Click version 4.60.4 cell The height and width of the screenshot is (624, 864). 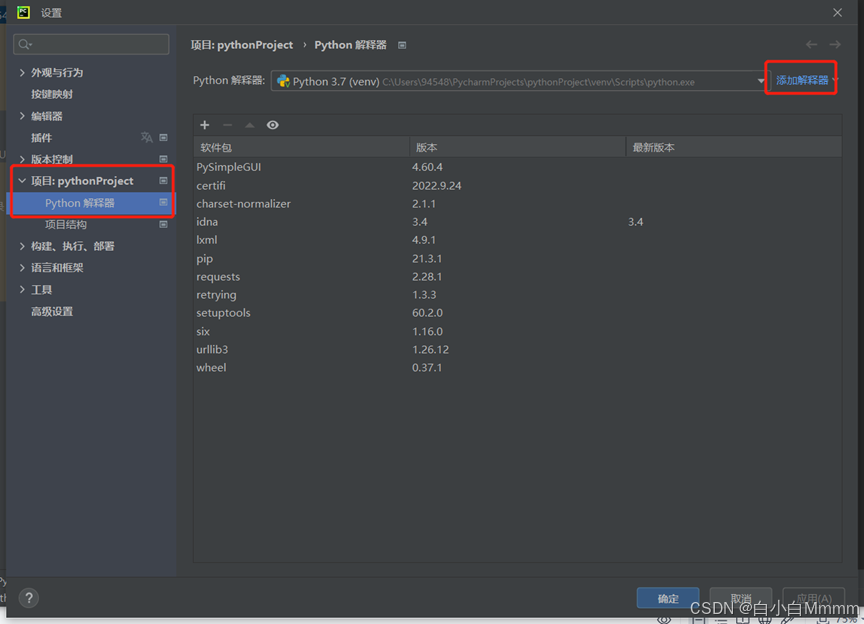click(x=427, y=167)
